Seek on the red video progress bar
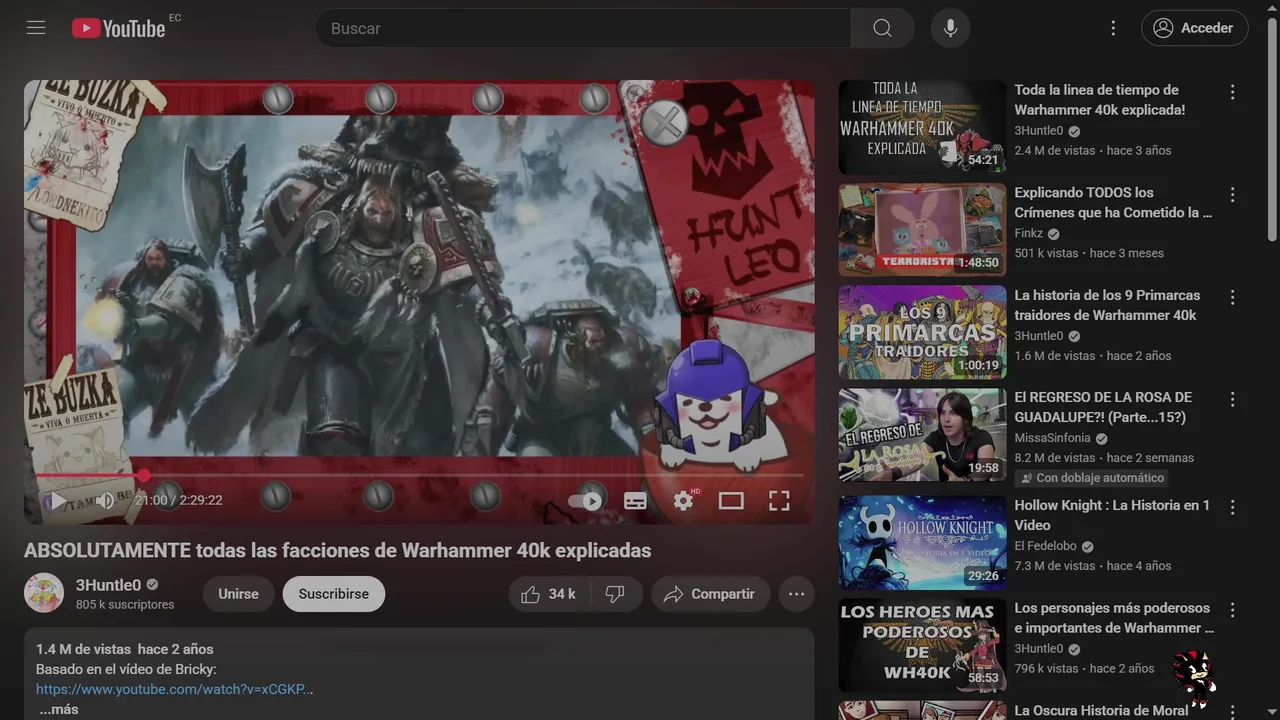This screenshot has height=720, width=1280. 419,475
